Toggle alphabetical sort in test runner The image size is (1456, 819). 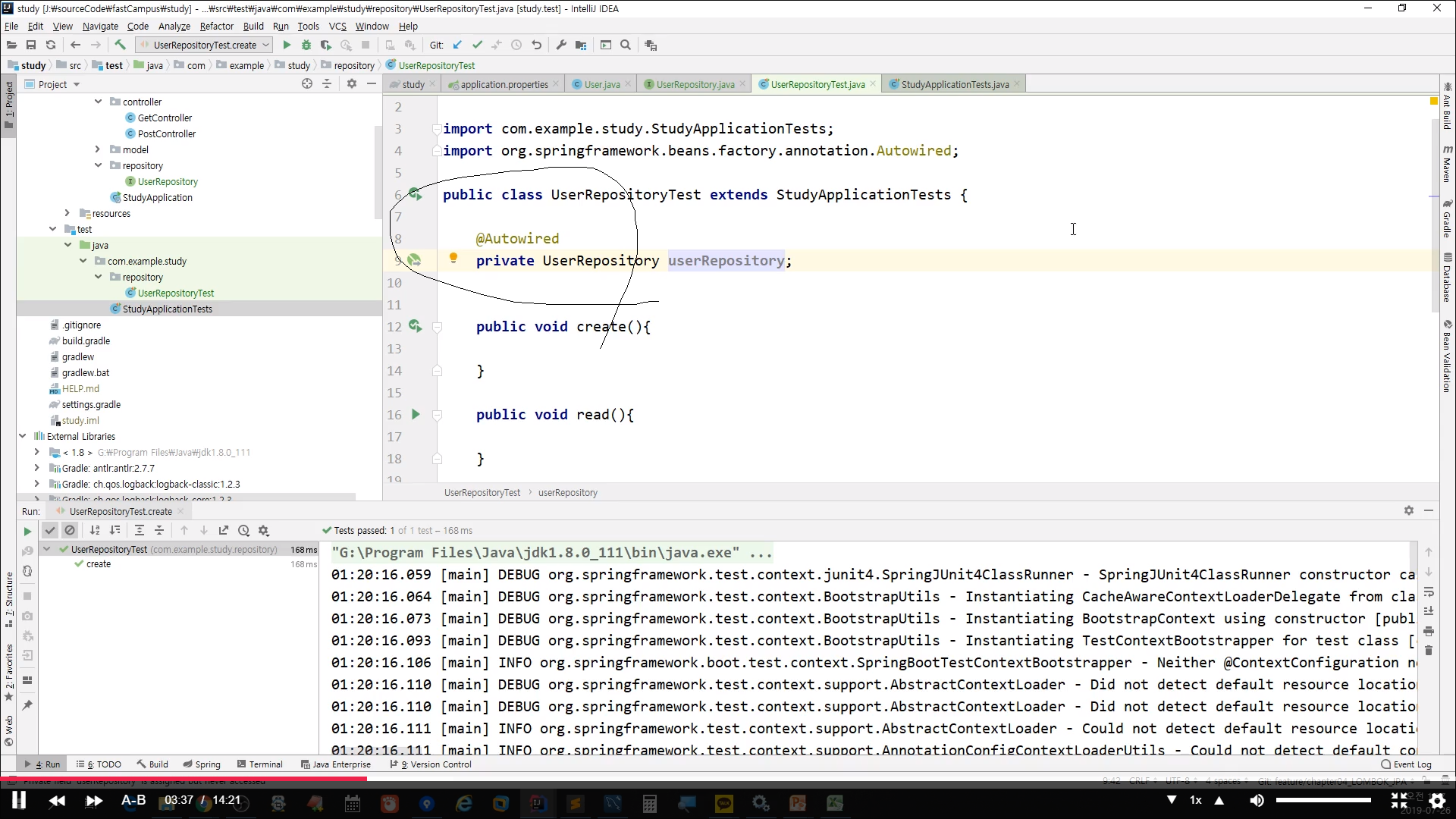(x=95, y=531)
